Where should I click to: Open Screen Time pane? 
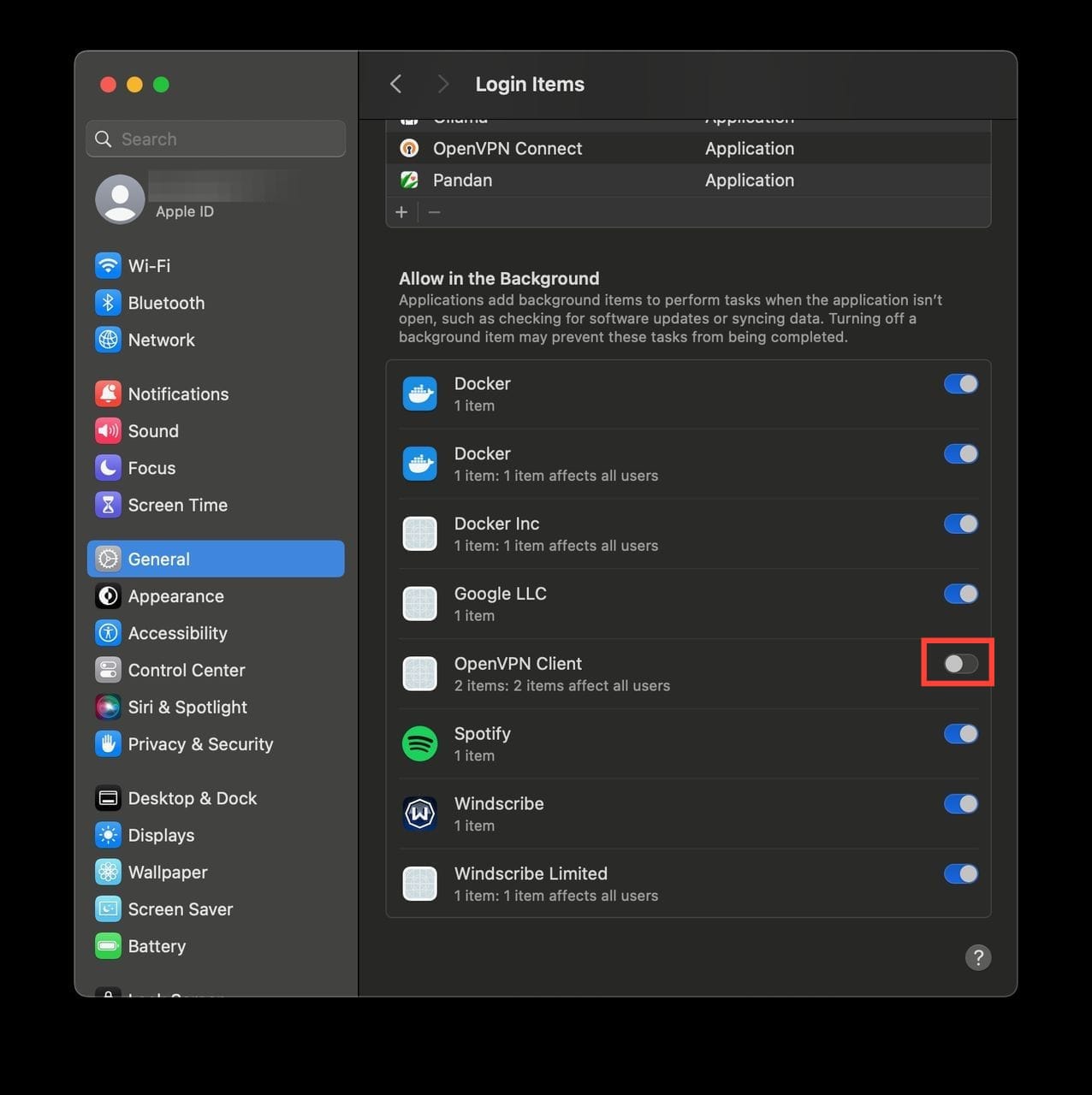click(x=216, y=505)
